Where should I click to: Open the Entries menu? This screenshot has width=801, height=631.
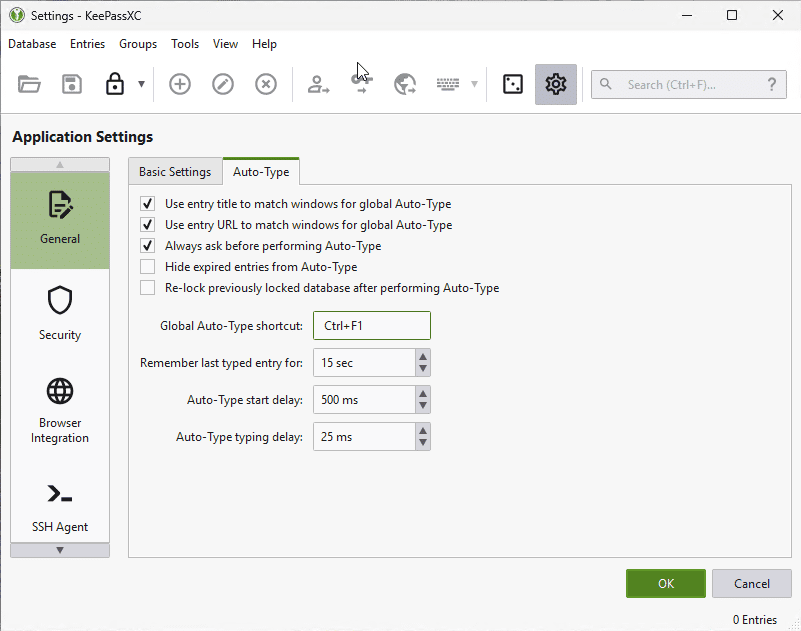(87, 44)
